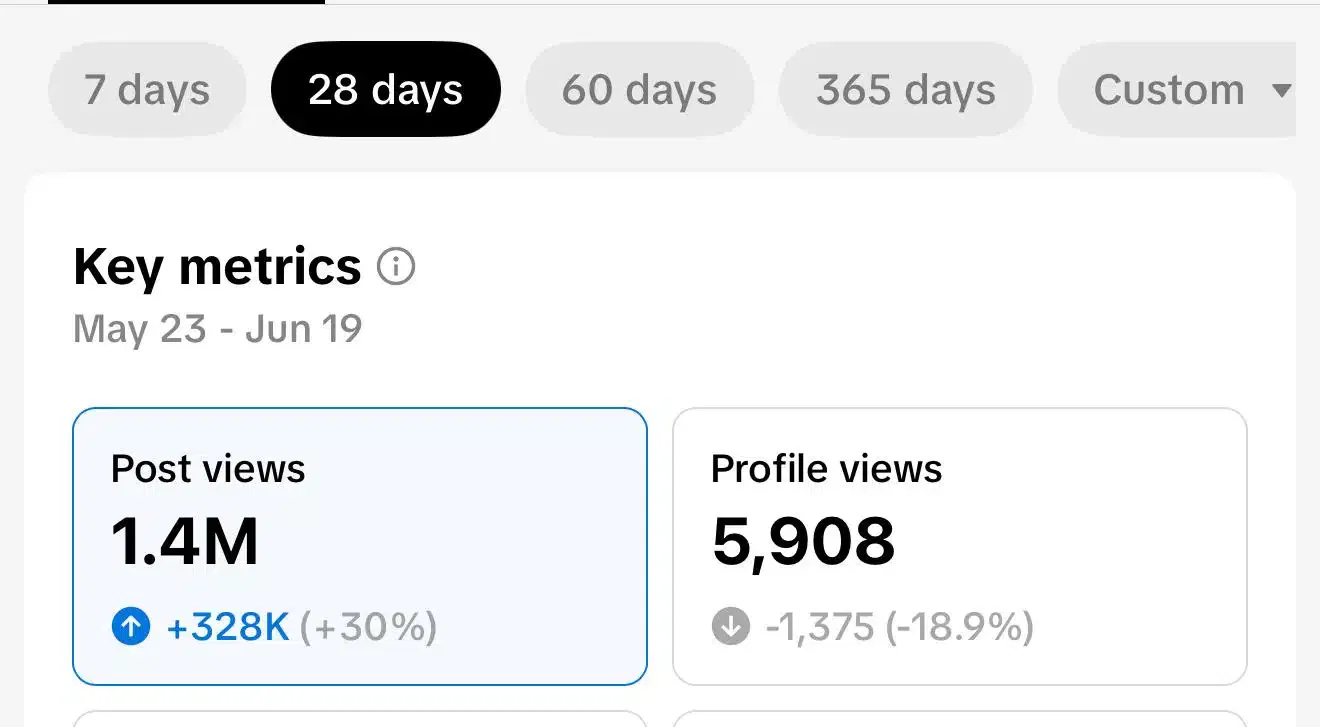Image resolution: width=1320 pixels, height=727 pixels.
Task: Click the 1.4M post views number
Action: tap(185, 542)
